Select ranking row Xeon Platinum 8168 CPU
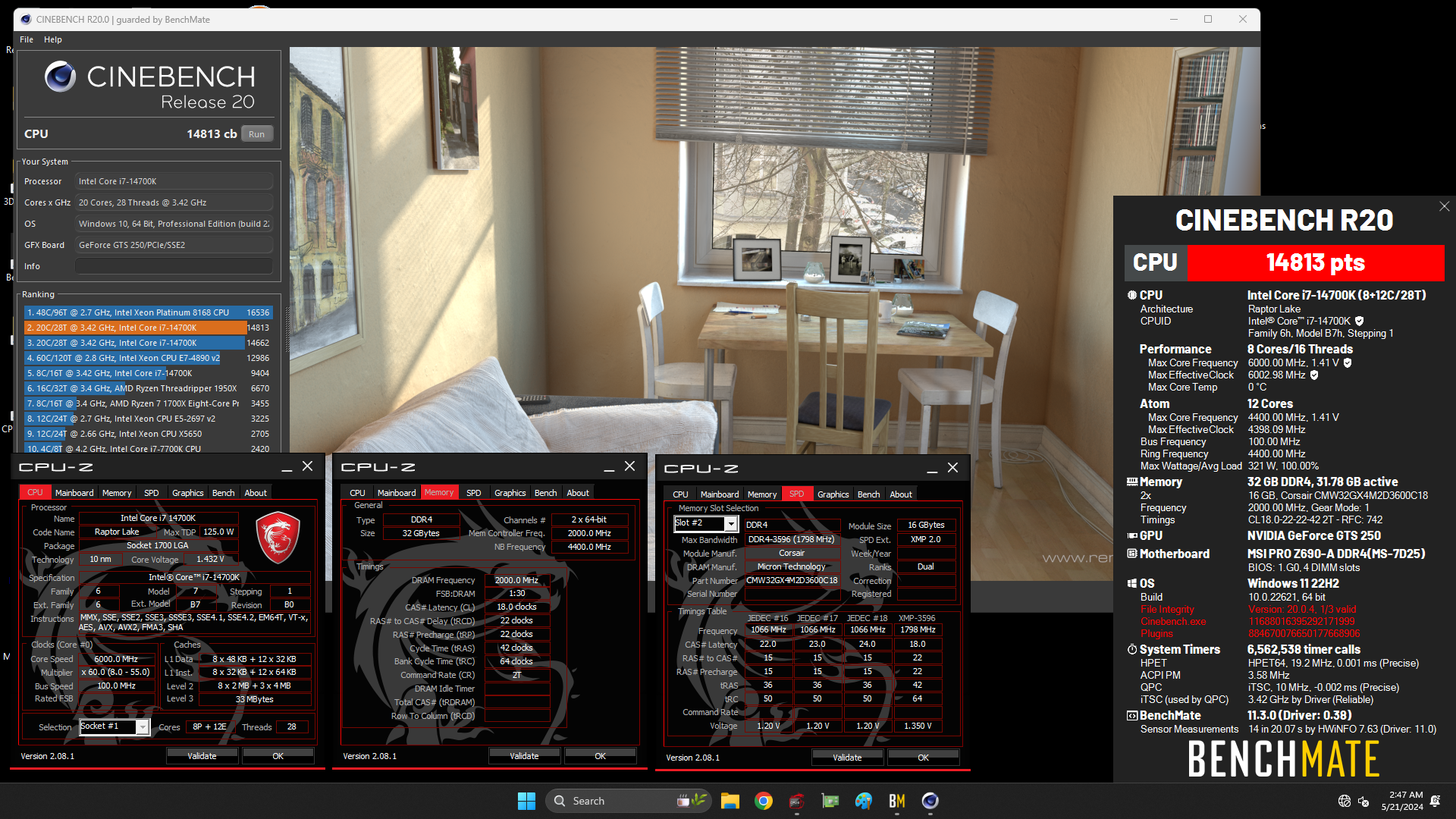The height and width of the screenshot is (819, 1456). click(149, 312)
